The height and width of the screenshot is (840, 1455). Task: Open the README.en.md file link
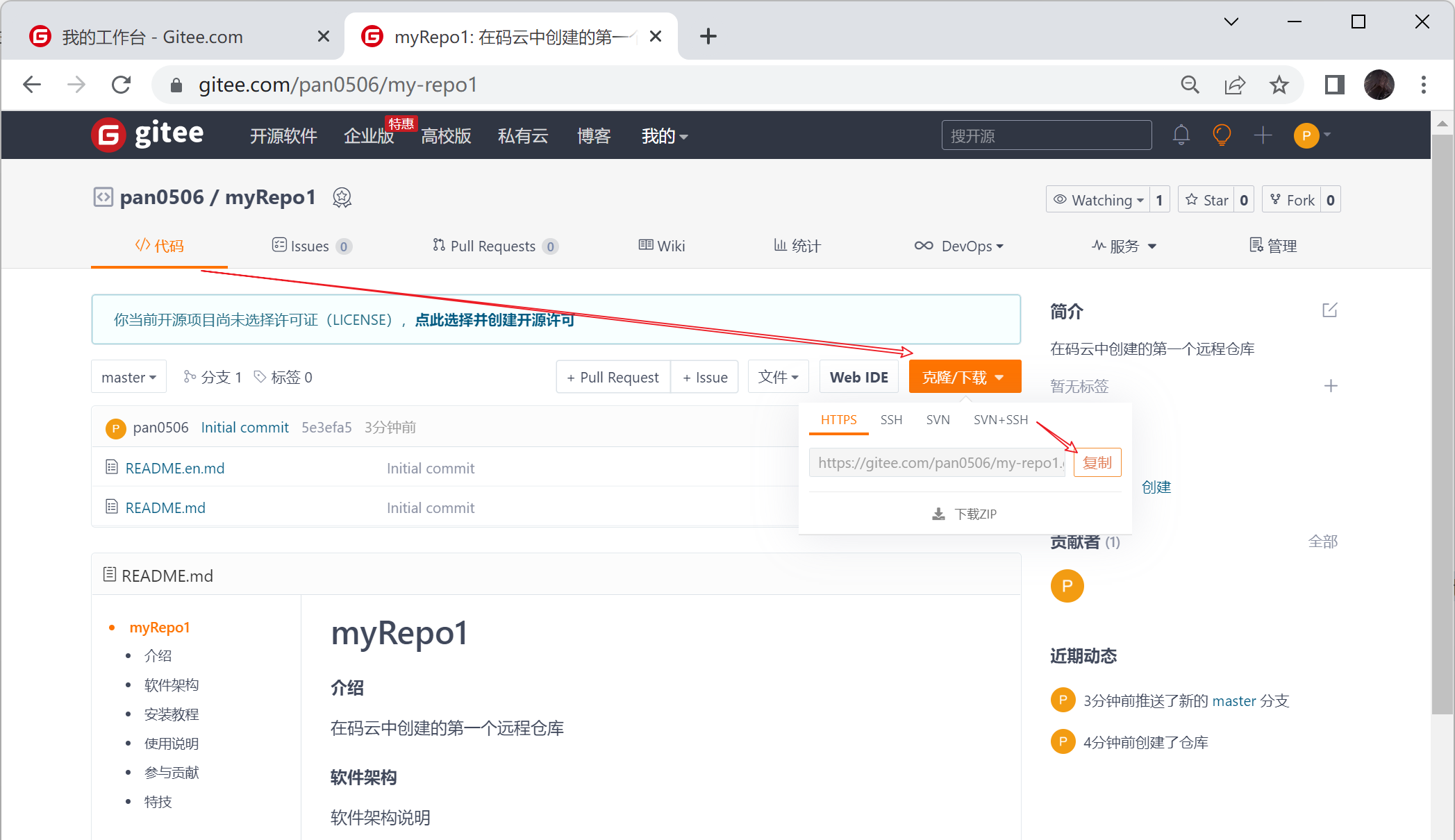click(x=175, y=468)
